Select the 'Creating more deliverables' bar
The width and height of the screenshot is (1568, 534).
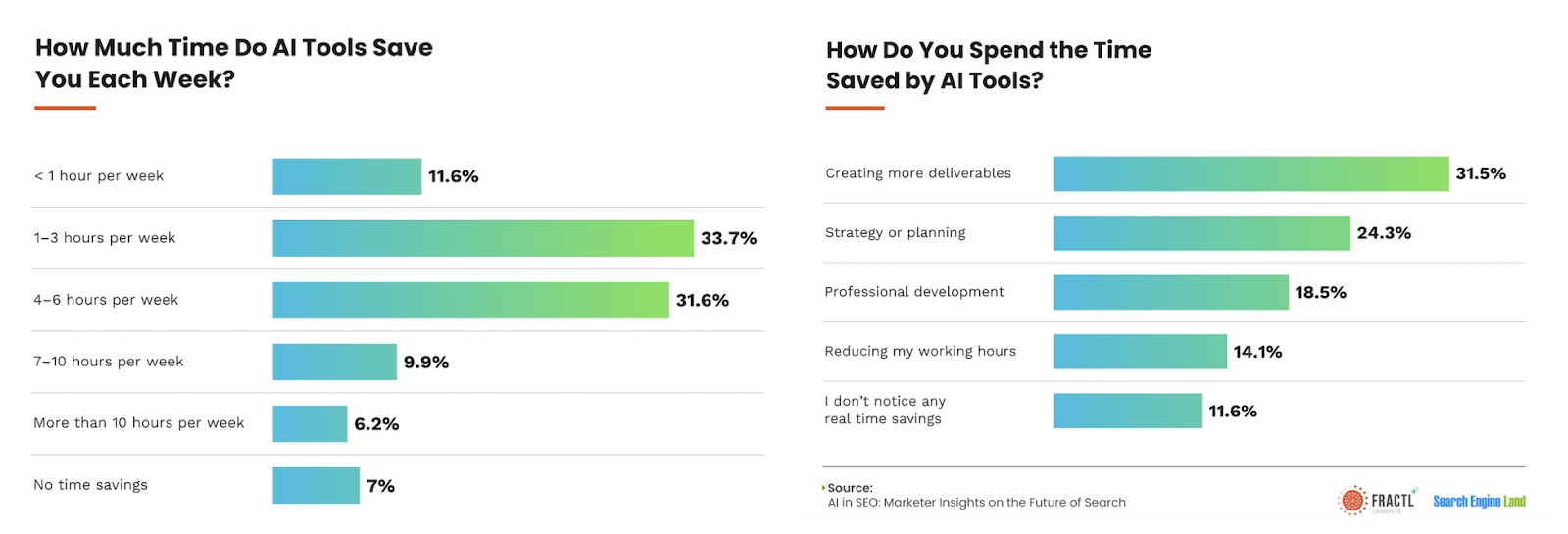tap(1250, 173)
